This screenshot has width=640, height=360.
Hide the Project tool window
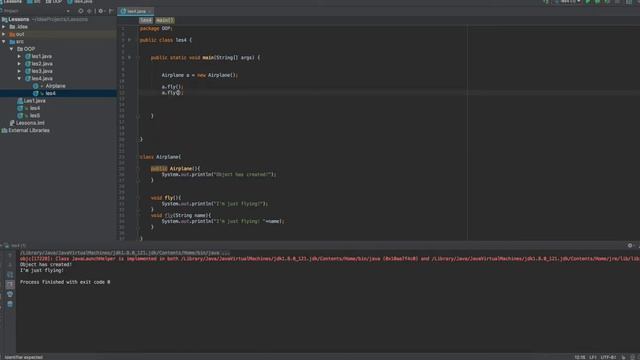click(x=111, y=11)
